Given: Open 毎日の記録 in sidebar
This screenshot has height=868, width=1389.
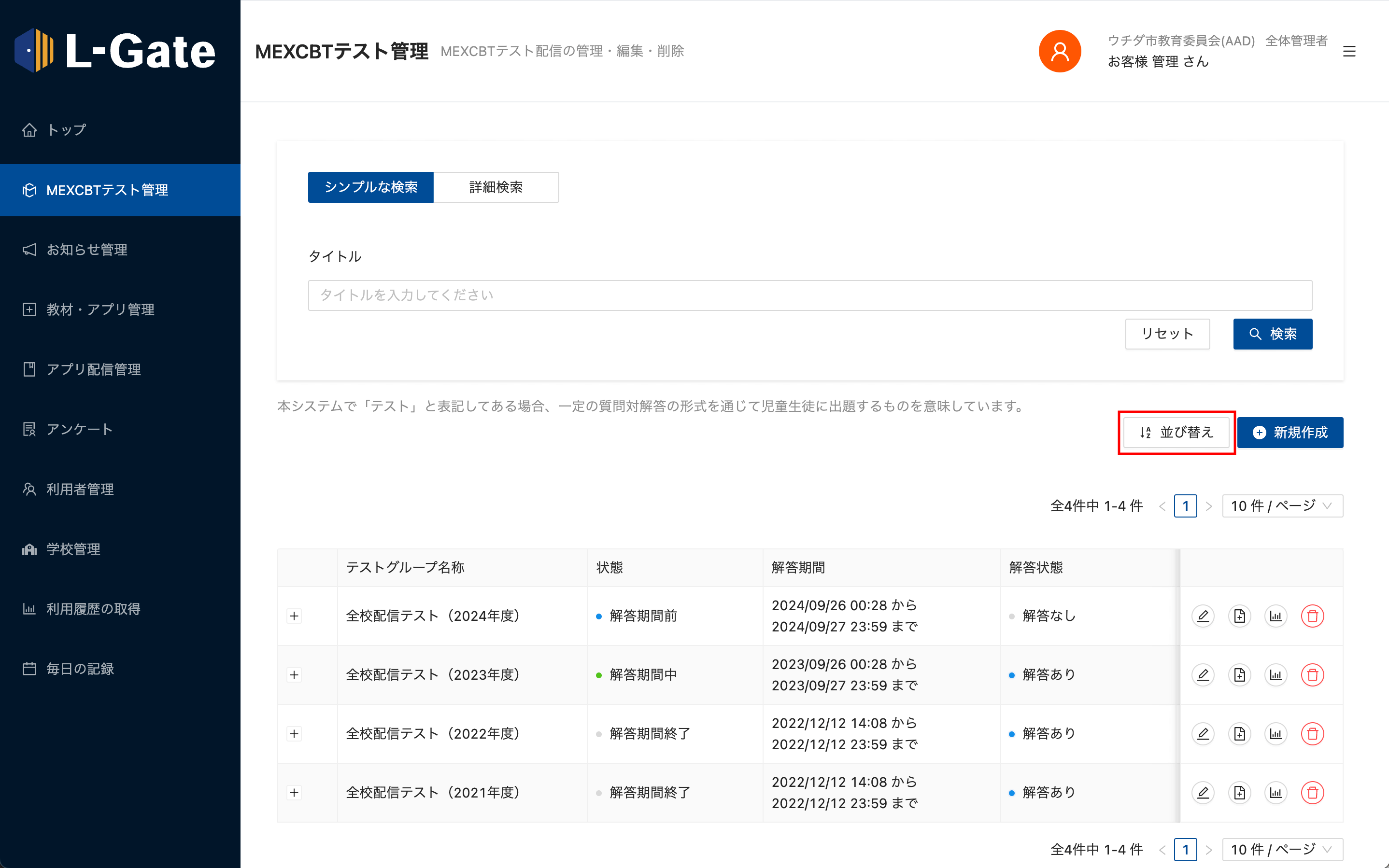Looking at the screenshot, I should [120, 669].
